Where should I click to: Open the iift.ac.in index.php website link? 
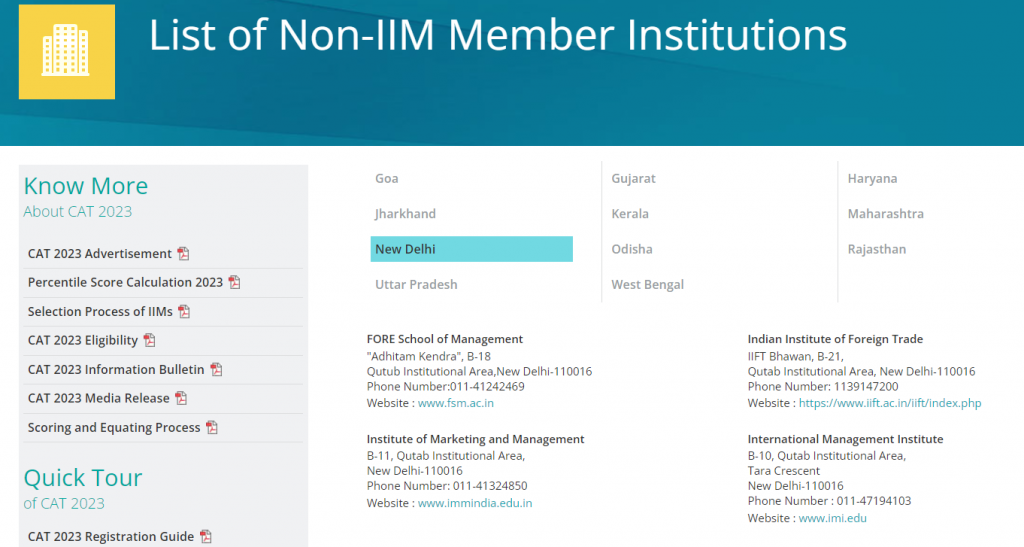[x=890, y=403]
